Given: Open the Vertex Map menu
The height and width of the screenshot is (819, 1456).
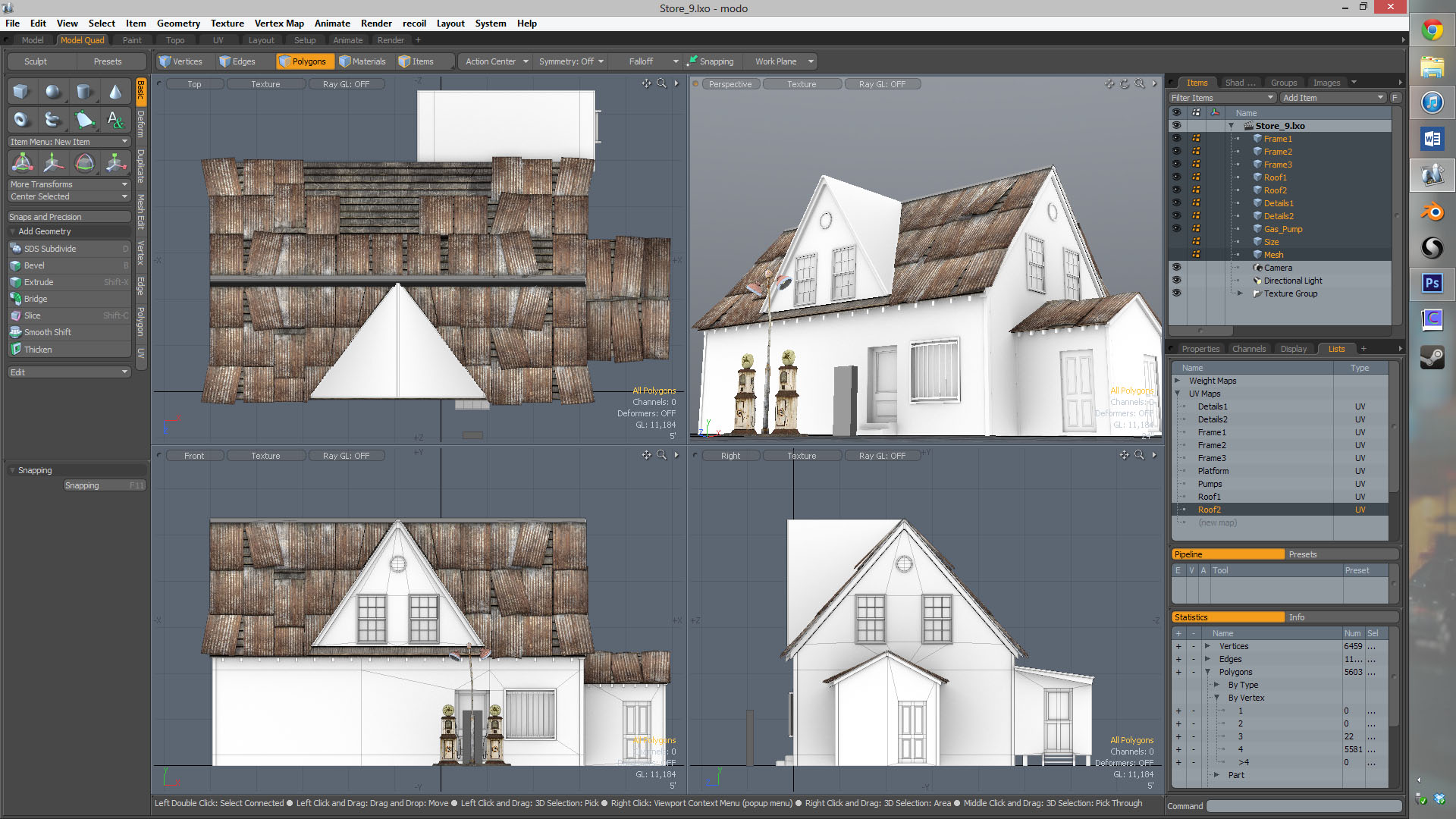Looking at the screenshot, I should (x=278, y=24).
